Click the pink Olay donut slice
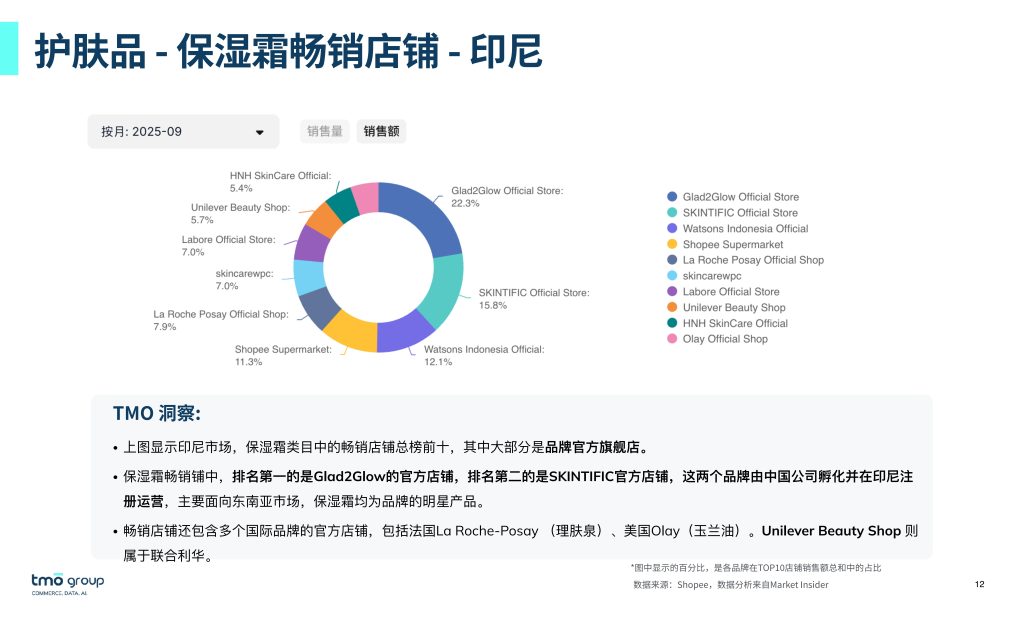This screenshot has height=640, width=1024. (366, 197)
